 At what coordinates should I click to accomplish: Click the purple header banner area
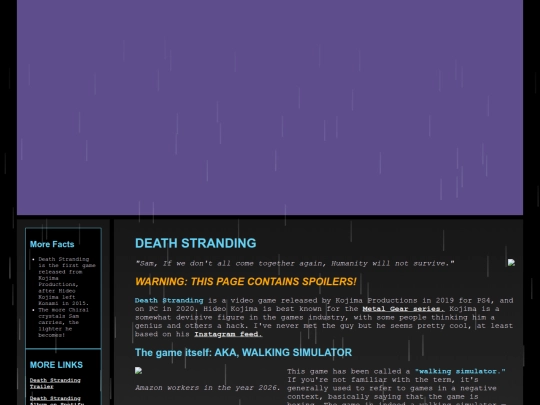(270, 107)
